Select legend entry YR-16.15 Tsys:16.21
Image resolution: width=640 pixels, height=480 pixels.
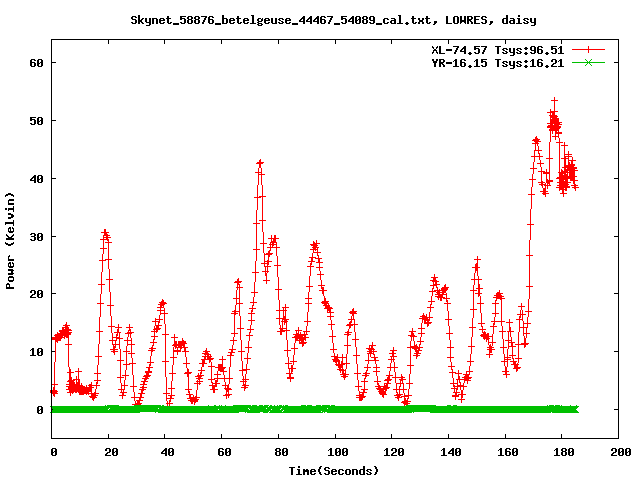click(x=498, y=63)
